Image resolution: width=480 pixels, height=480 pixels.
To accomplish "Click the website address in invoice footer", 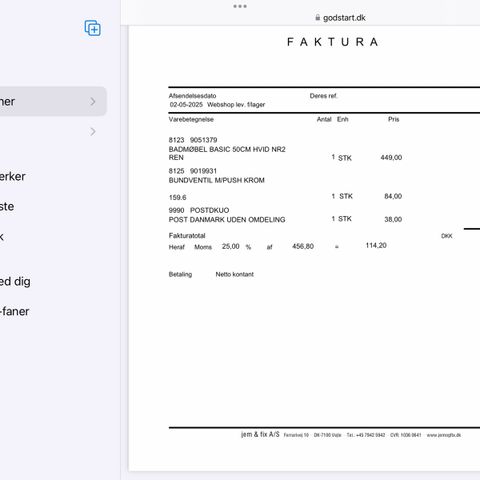I will coord(444,435).
